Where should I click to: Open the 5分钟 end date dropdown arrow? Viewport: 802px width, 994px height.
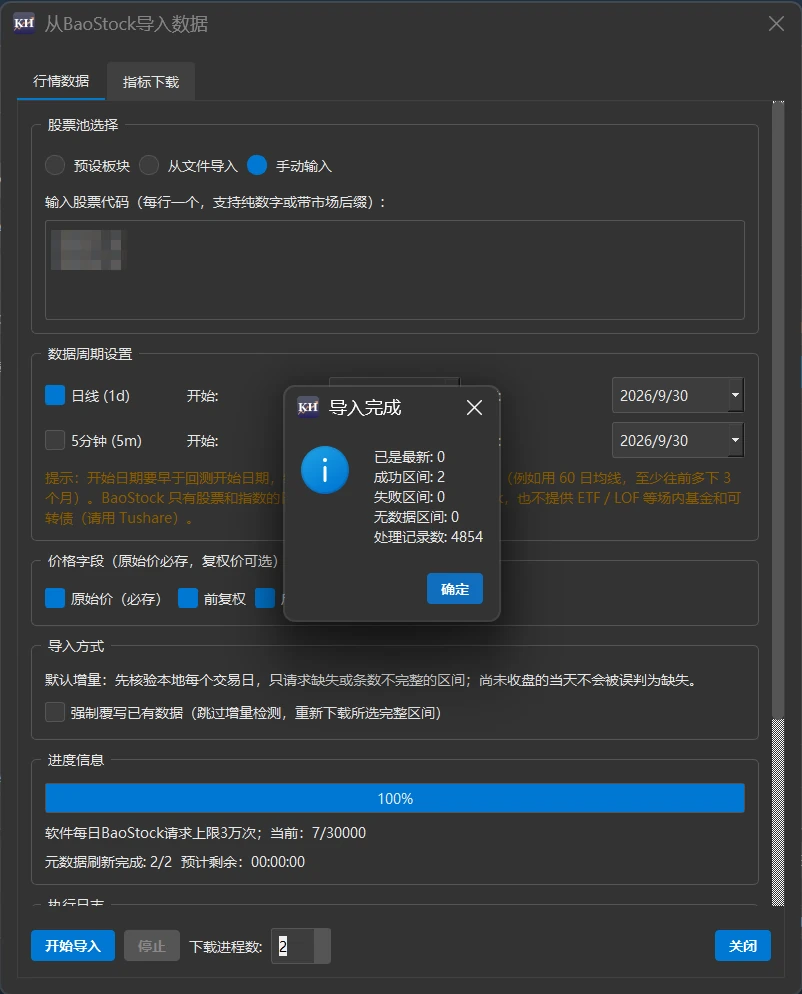(735, 440)
